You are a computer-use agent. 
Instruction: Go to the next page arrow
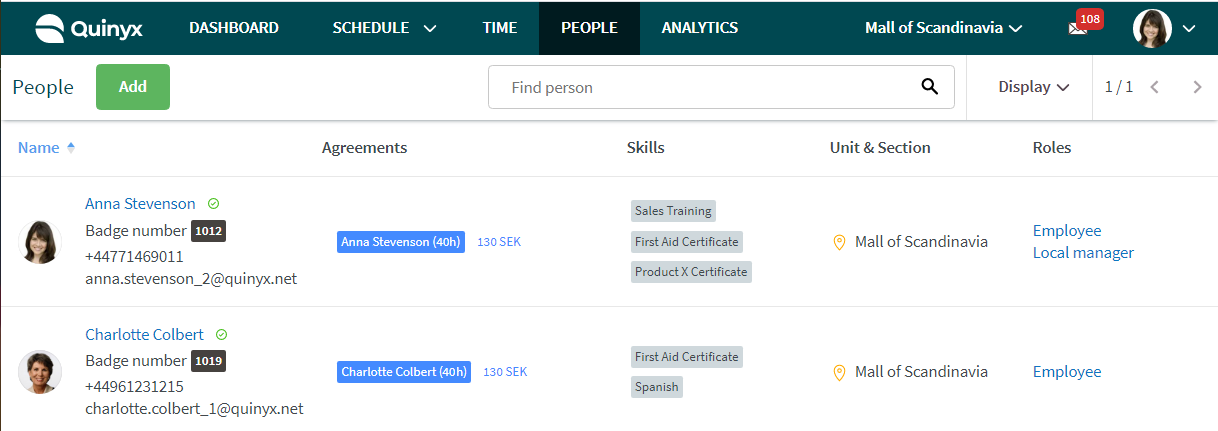(x=1197, y=87)
